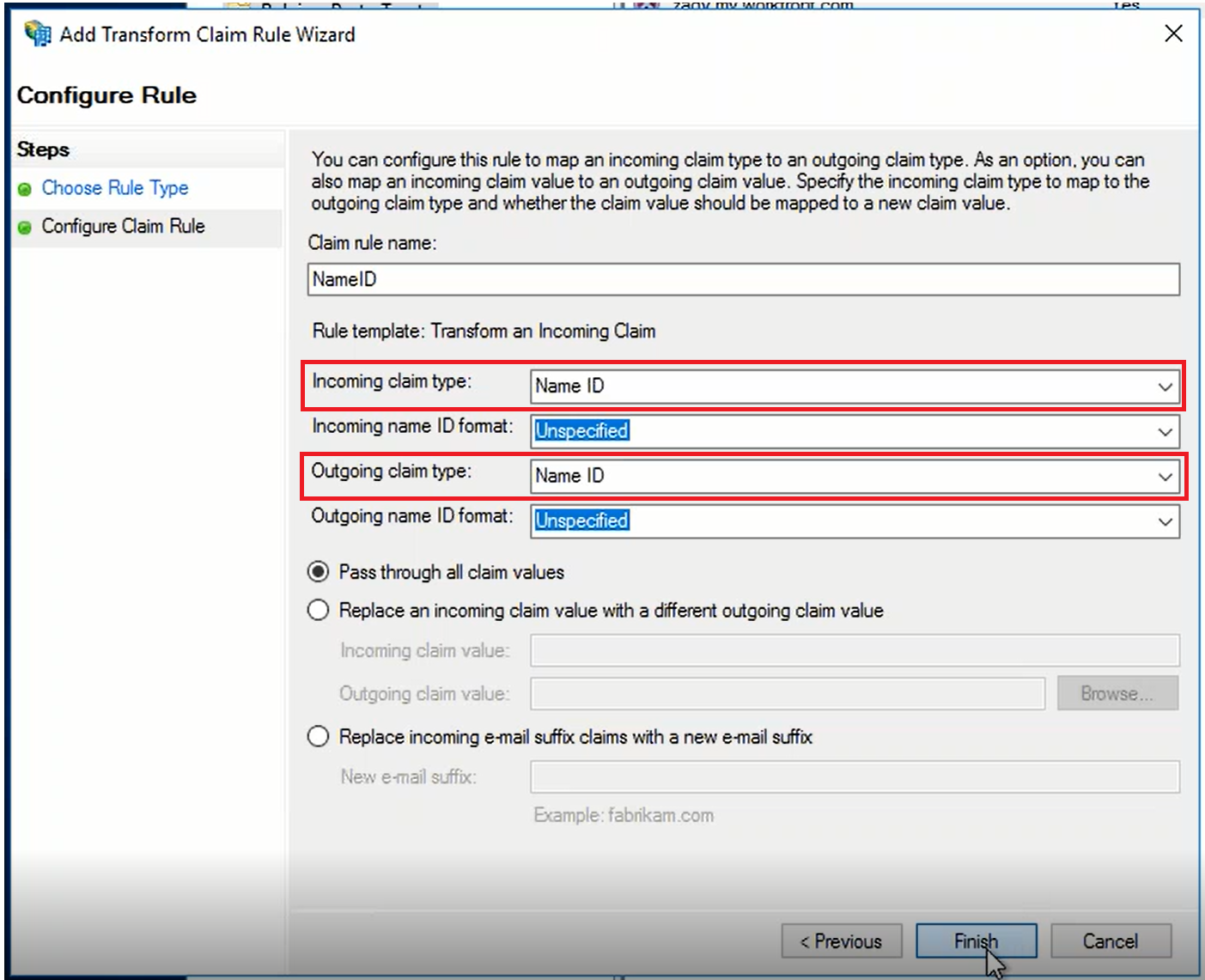Close the Add Transform Claim Rule Wizard
The width and height of the screenshot is (1205, 980).
1173,33
